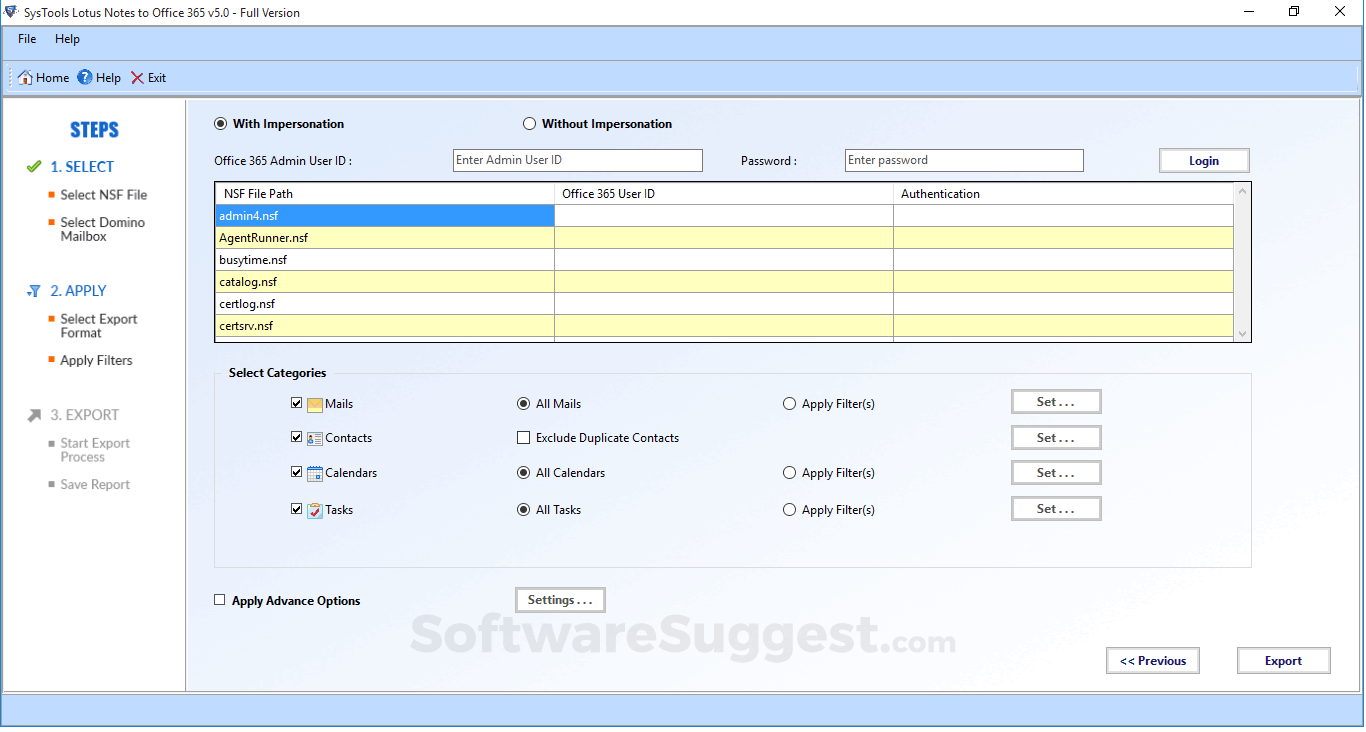Open advance options Settings button
This screenshot has width=1366, height=732.
click(x=560, y=600)
